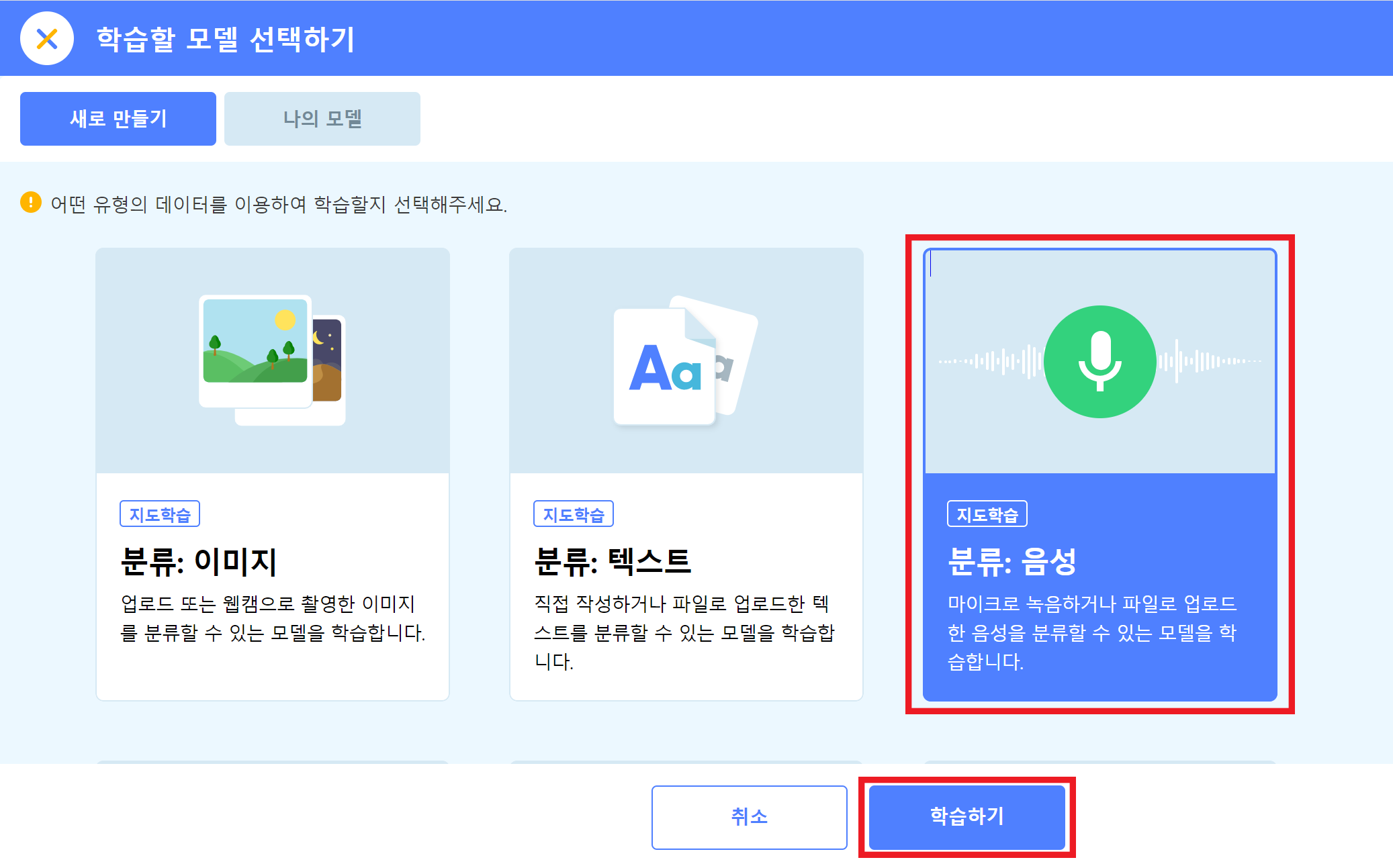
Task: Select the 분류: 이미지 model card illustration
Action: 273,360
